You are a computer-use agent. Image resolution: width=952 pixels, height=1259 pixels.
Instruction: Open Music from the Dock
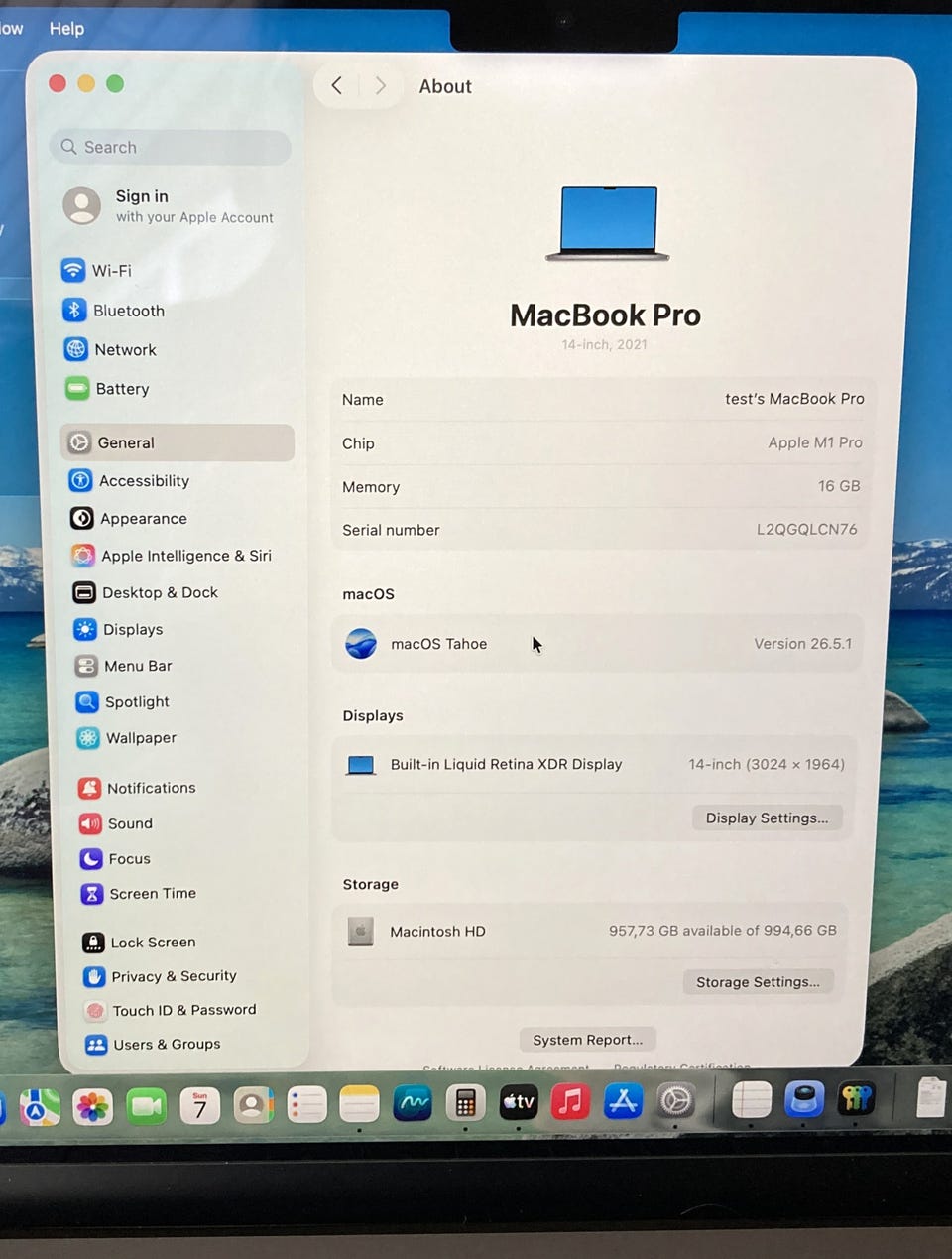point(570,1101)
